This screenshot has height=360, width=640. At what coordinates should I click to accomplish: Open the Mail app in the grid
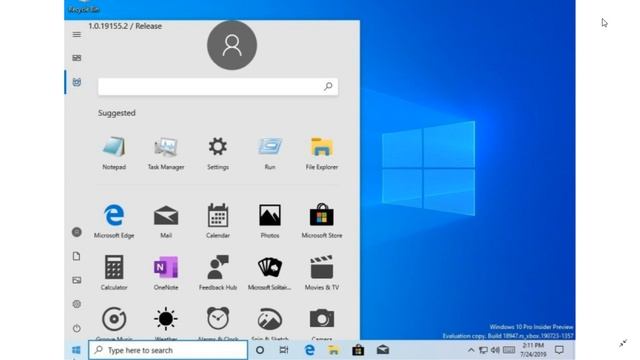pos(166,221)
